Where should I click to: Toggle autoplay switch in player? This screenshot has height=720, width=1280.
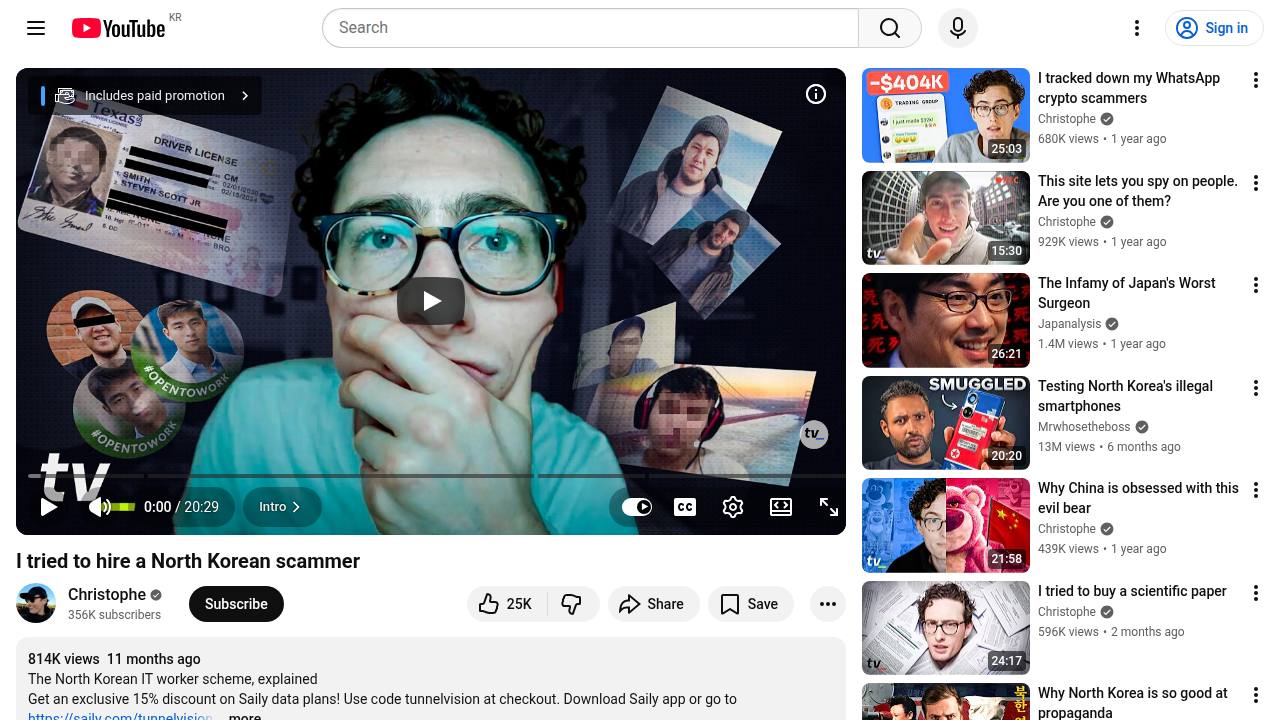(637, 507)
